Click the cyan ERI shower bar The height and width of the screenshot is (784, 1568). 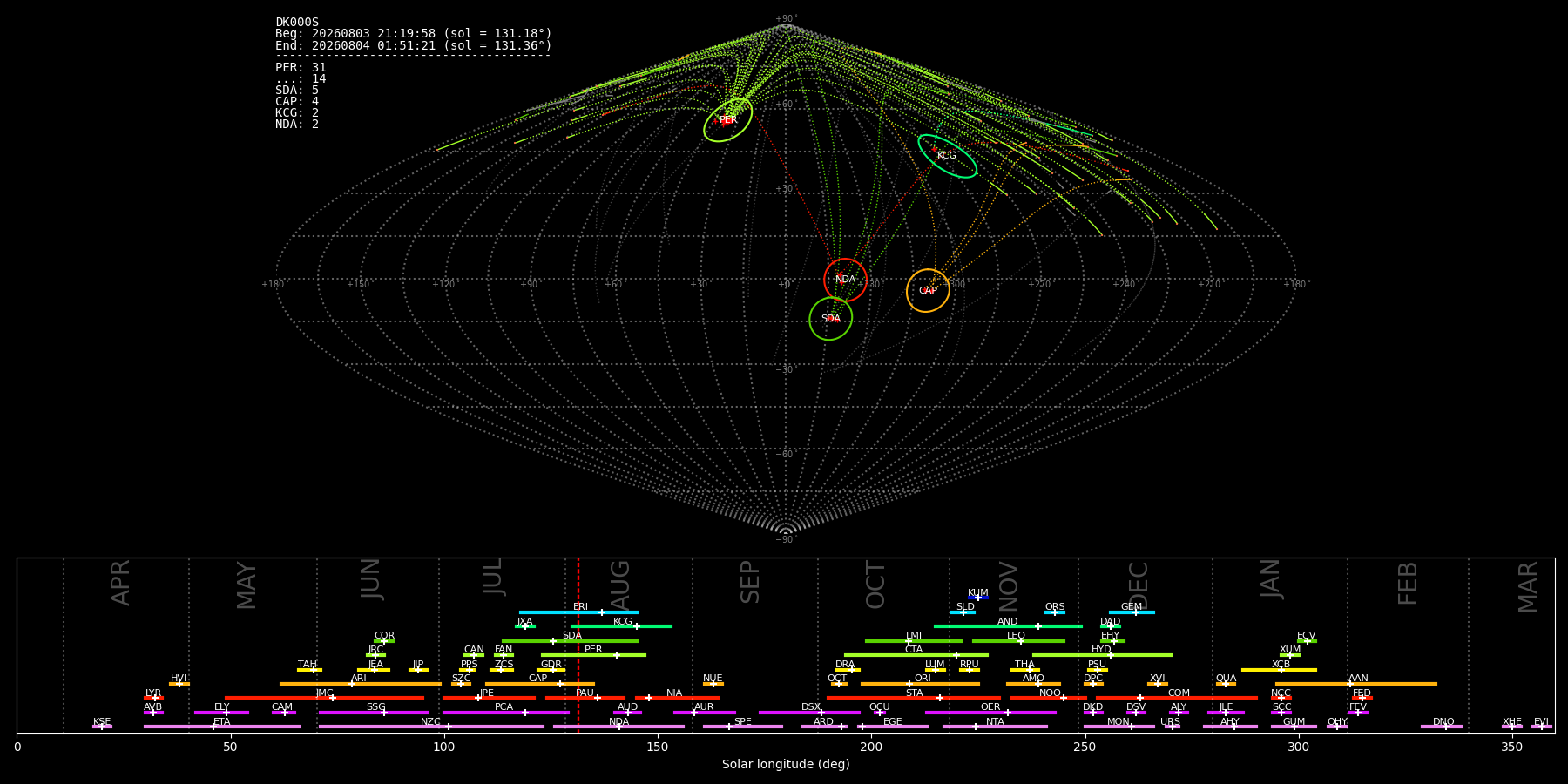tap(578, 612)
